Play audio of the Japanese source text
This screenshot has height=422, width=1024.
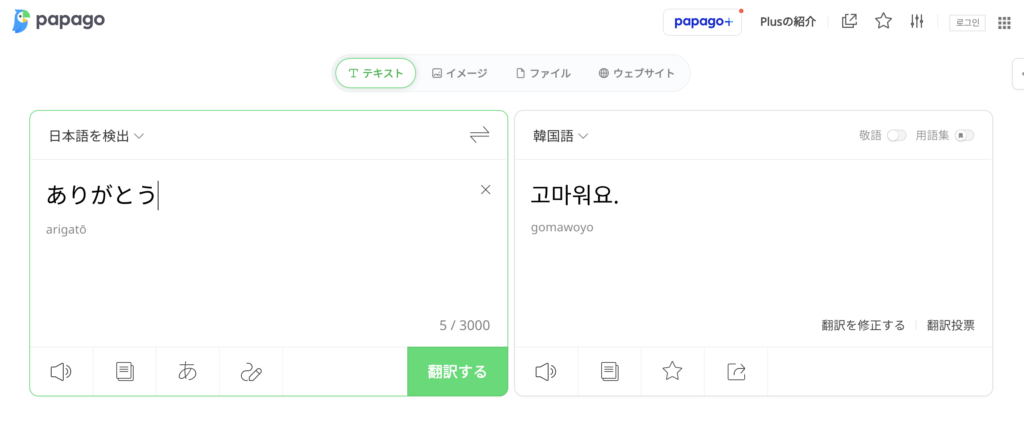point(61,372)
